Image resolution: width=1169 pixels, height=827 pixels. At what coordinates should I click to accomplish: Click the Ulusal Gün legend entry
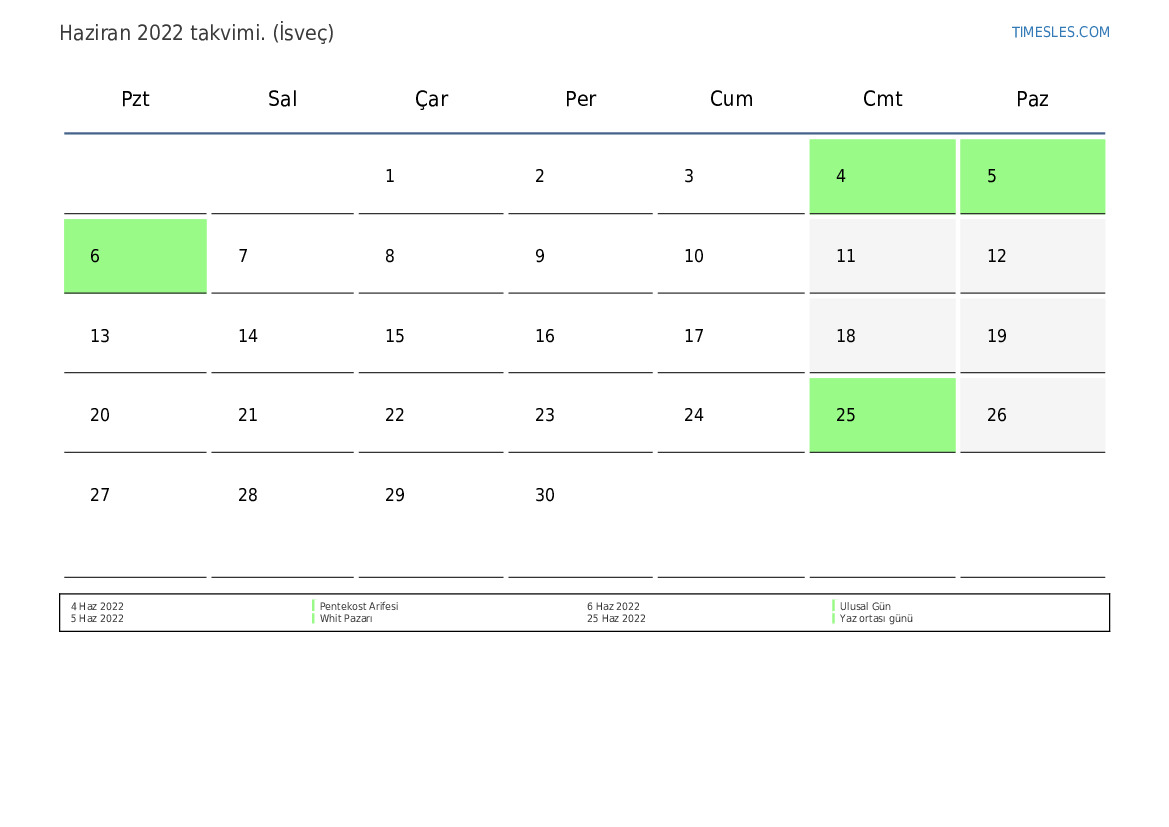coord(865,606)
